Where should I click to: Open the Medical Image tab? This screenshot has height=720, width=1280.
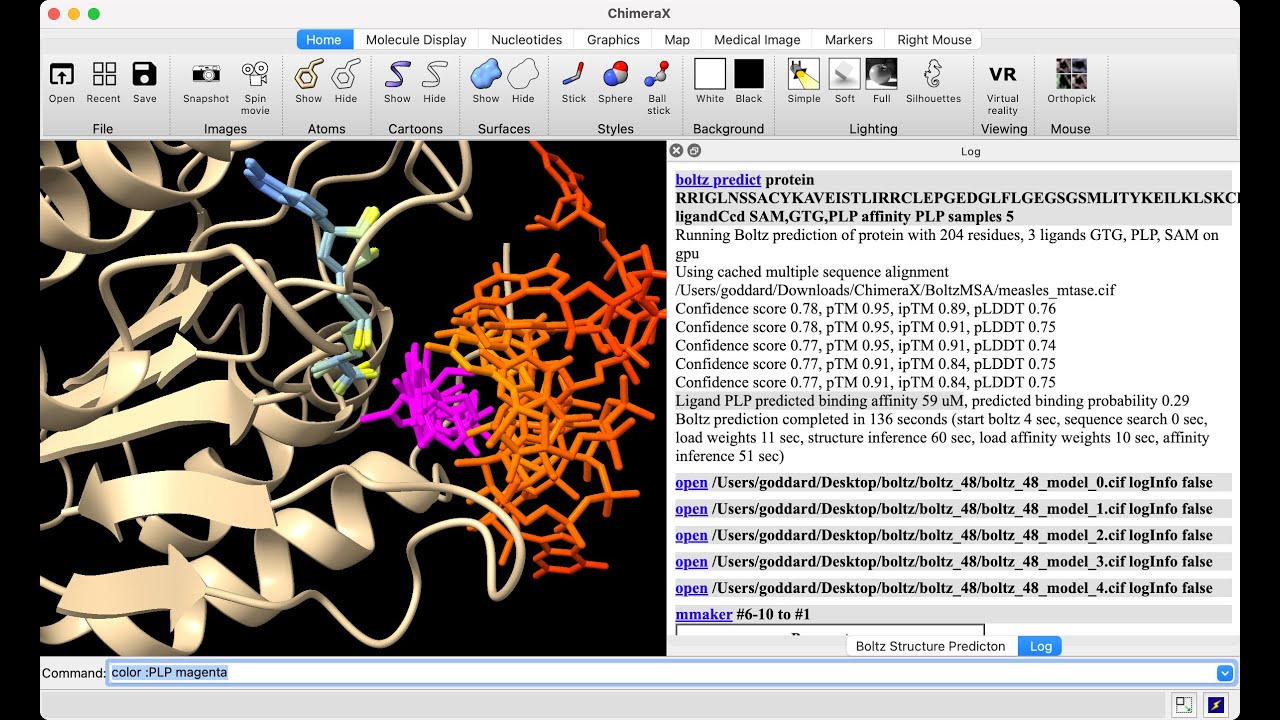(757, 40)
